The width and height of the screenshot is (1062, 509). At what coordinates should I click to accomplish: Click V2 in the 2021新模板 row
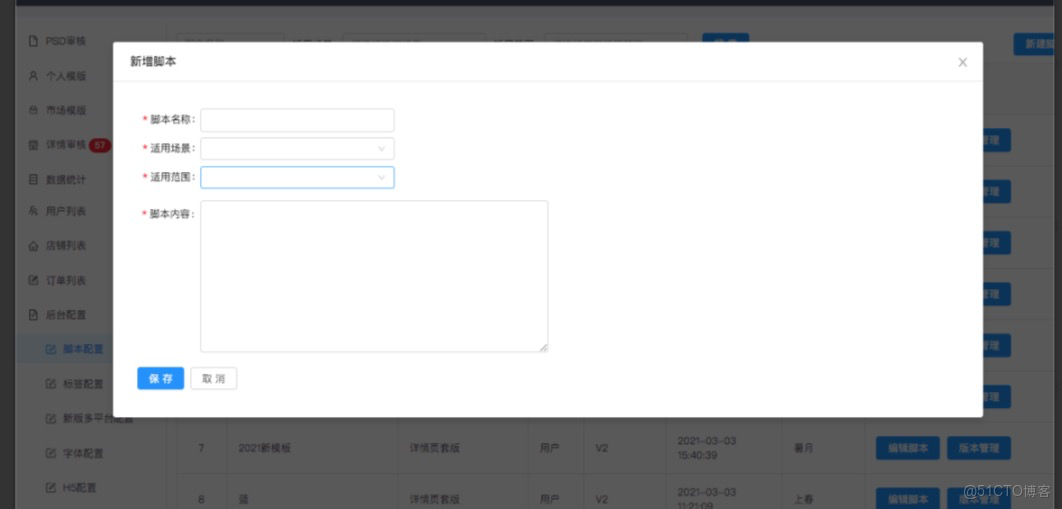tap(601, 448)
